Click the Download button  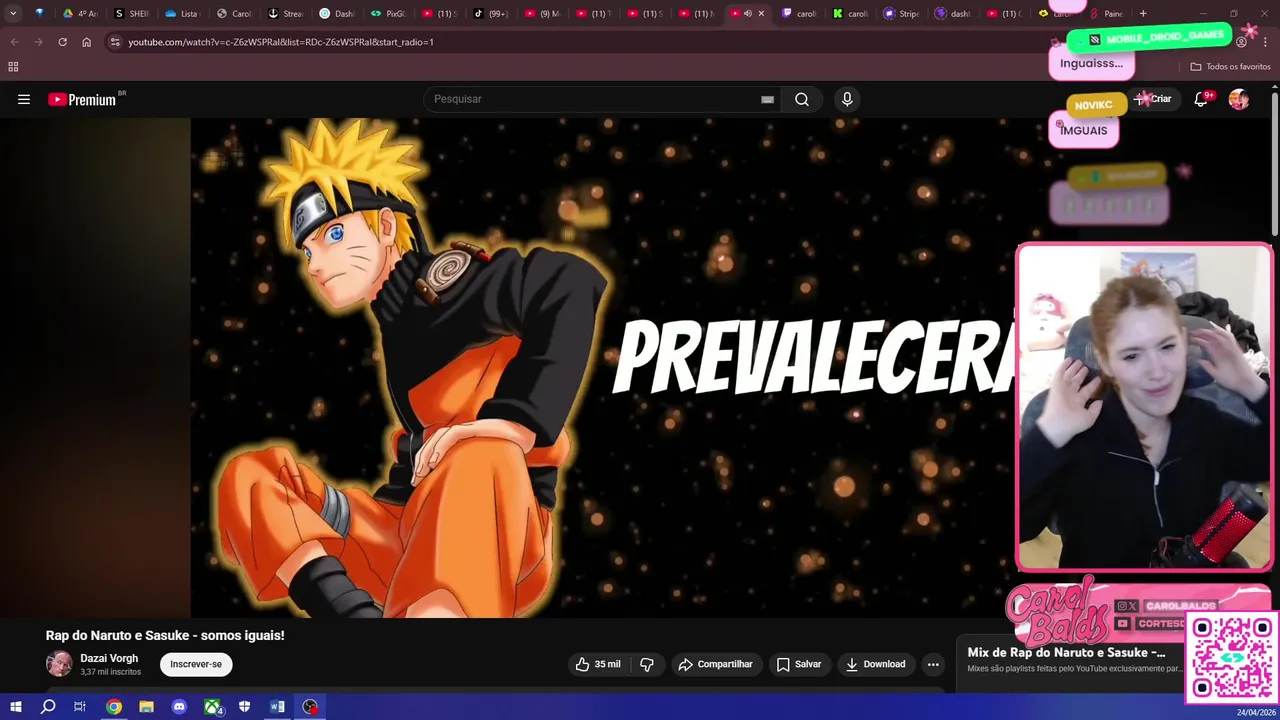[875, 664]
